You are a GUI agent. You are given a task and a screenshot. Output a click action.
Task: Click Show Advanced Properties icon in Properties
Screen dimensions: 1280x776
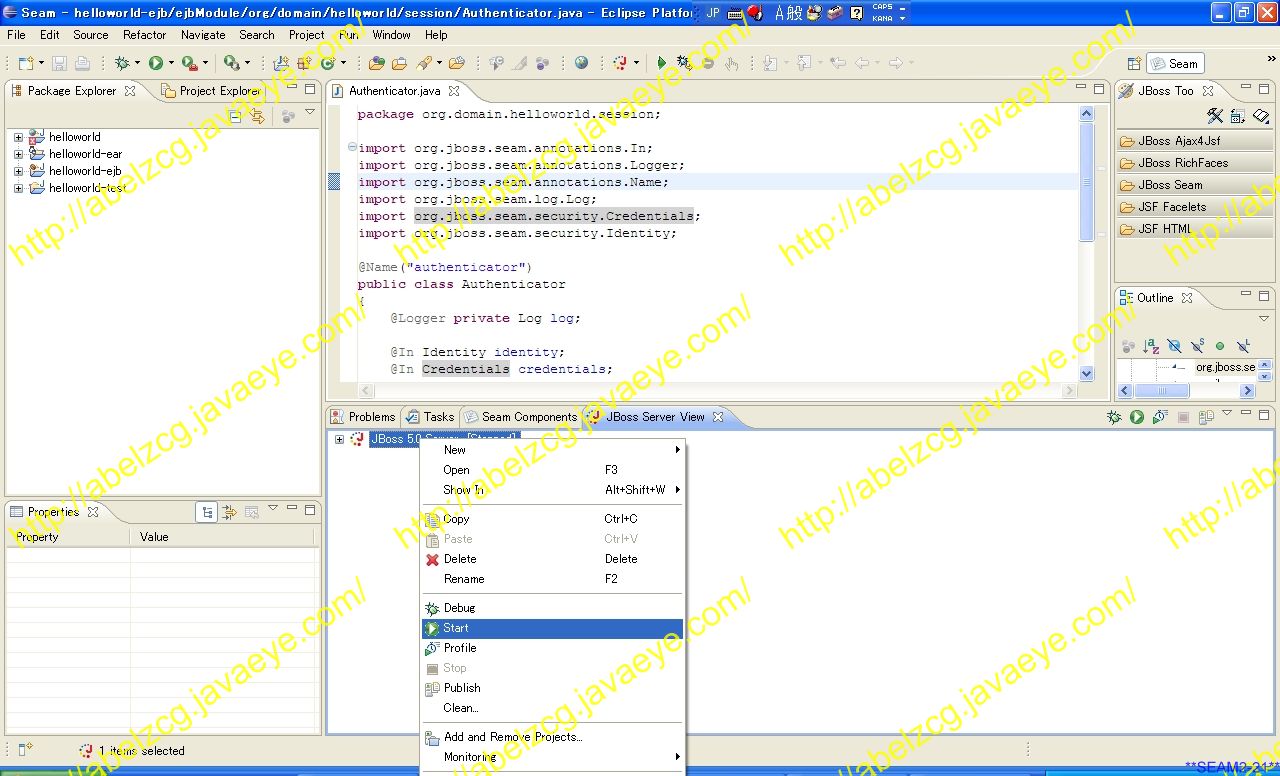click(229, 512)
